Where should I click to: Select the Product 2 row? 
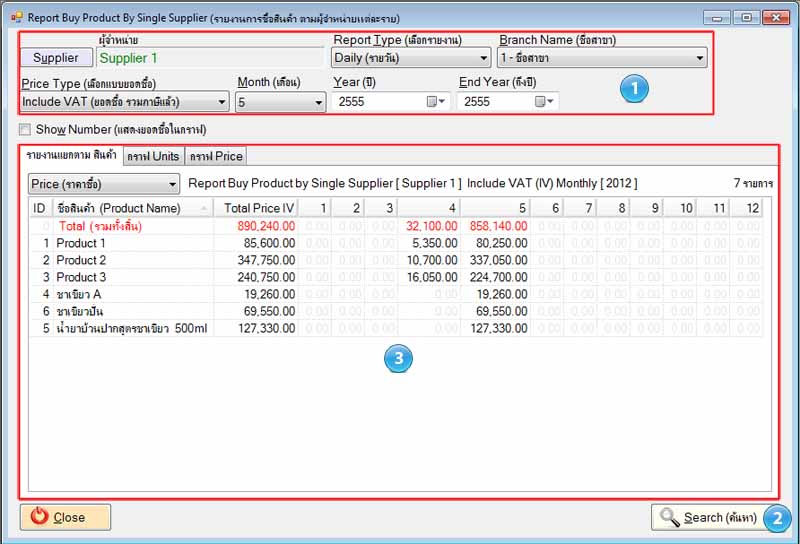[81, 260]
